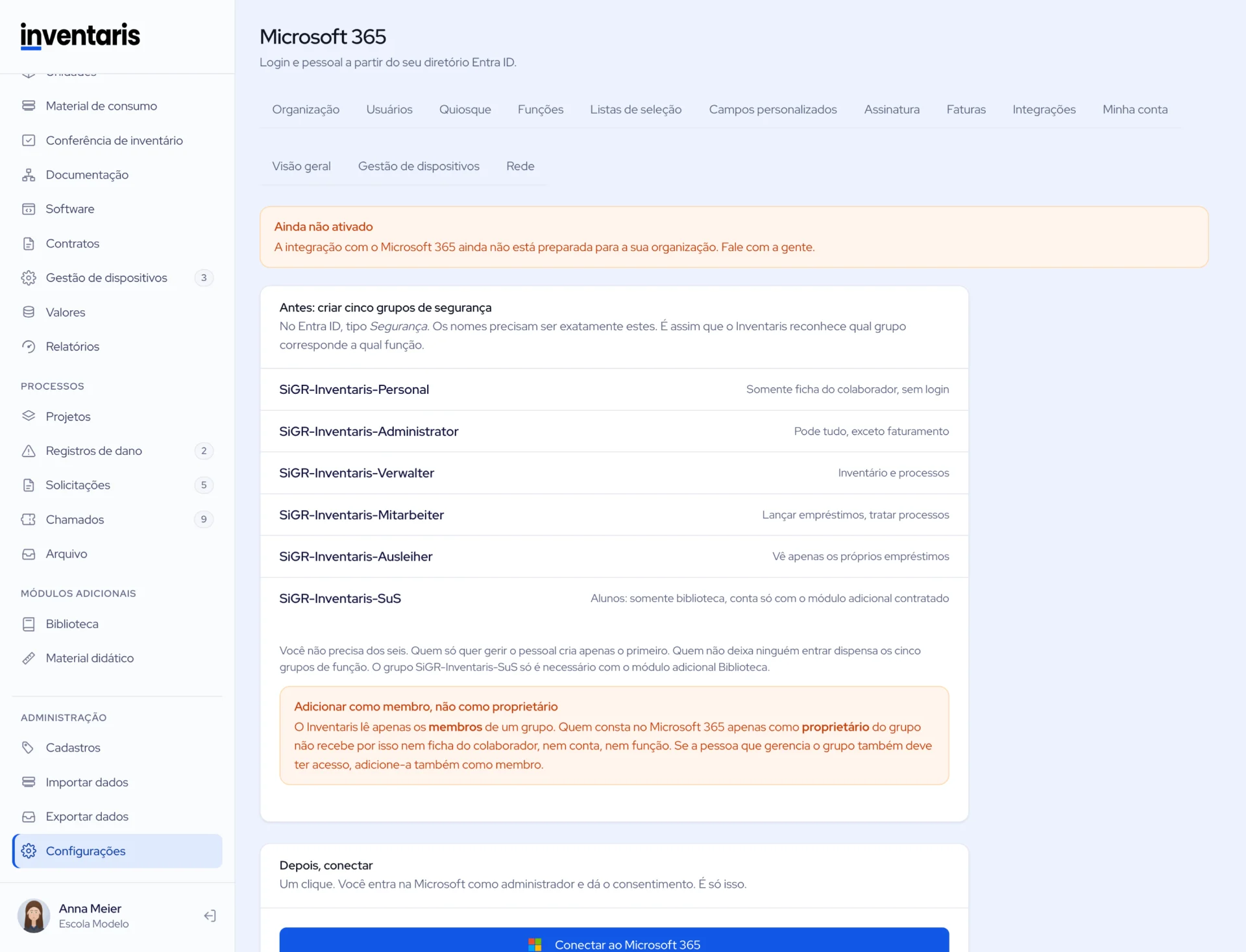Click the Relatórios icon
The image size is (1246, 952).
pos(29,347)
